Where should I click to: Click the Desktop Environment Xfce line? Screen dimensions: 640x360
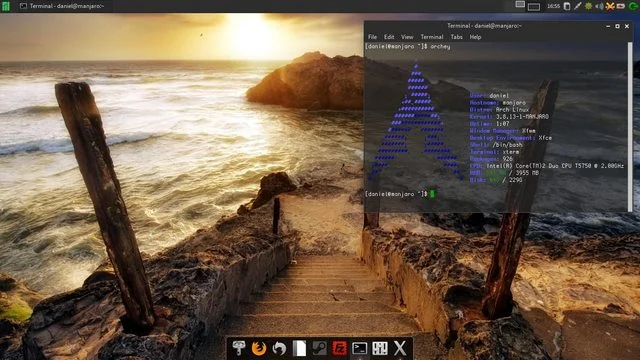coord(511,138)
